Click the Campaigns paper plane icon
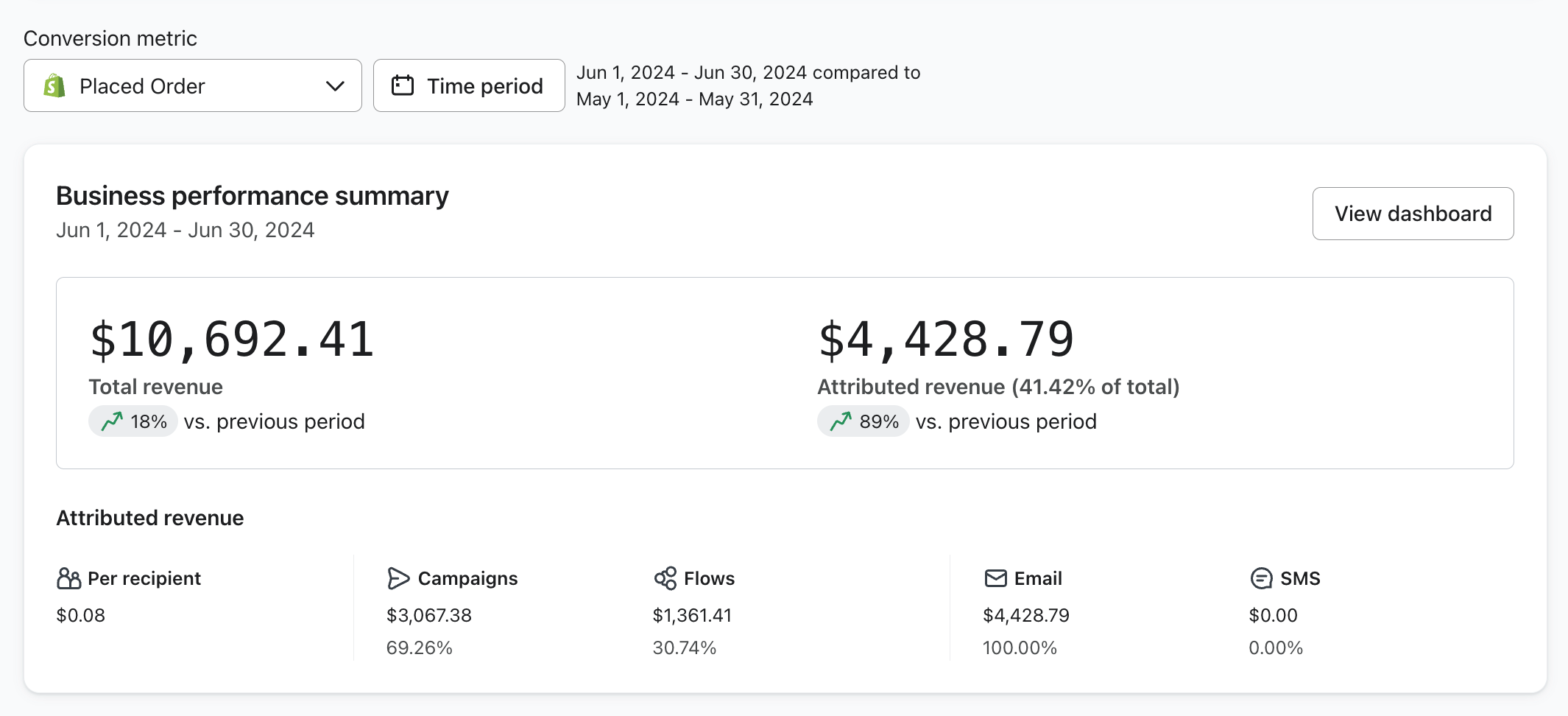1568x716 pixels. (398, 578)
